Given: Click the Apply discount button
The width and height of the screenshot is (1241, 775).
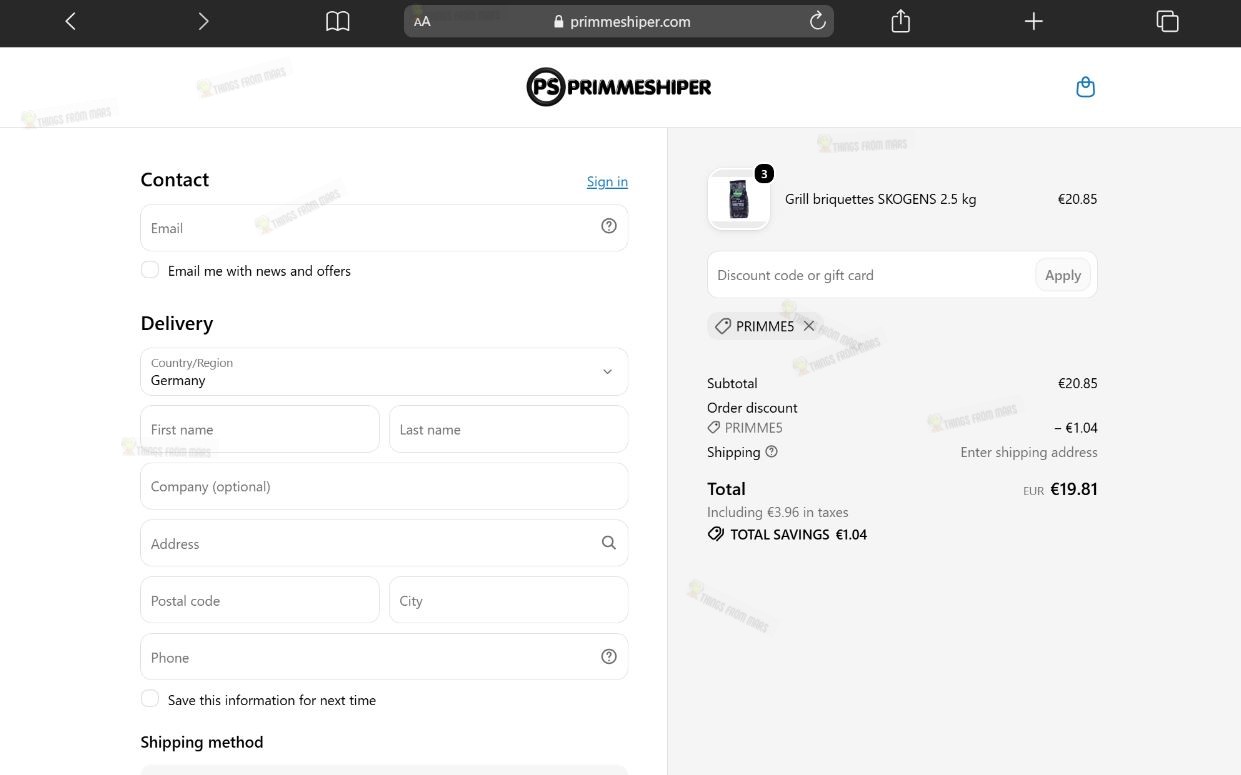Looking at the screenshot, I should pos(1063,275).
